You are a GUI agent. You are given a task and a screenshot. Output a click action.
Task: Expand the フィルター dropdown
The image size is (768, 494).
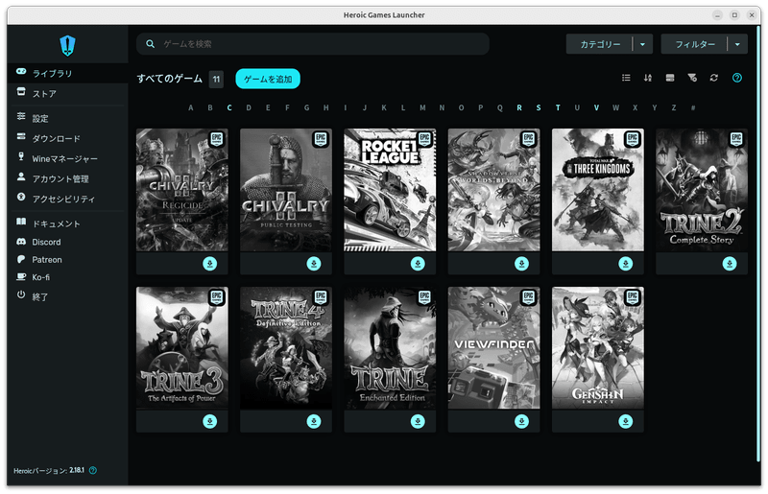pos(694,44)
